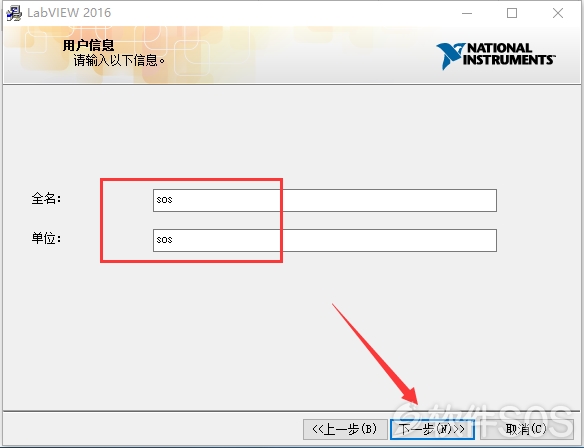Close the LabVIEW 2016 installer window
The height and width of the screenshot is (448, 584).
tap(558, 13)
